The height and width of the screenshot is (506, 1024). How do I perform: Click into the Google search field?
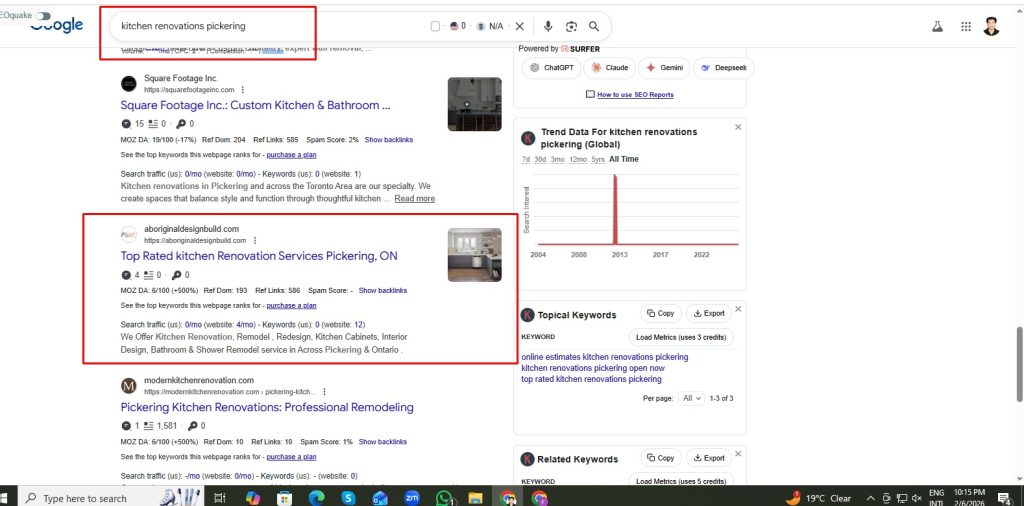click(x=268, y=26)
